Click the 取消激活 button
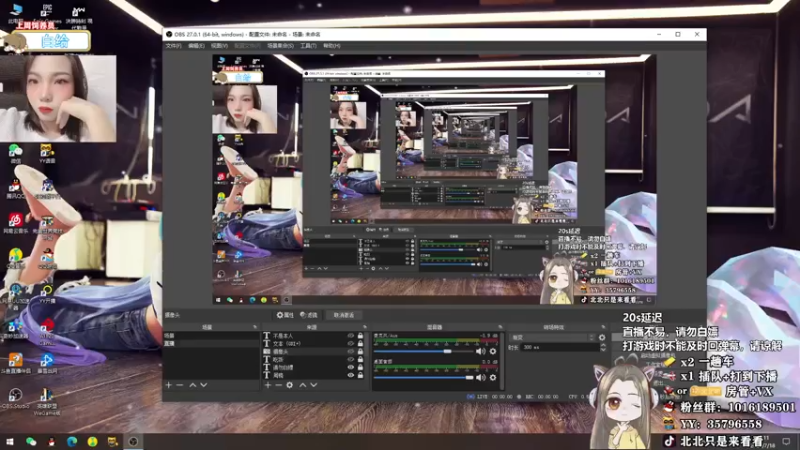 click(344, 315)
